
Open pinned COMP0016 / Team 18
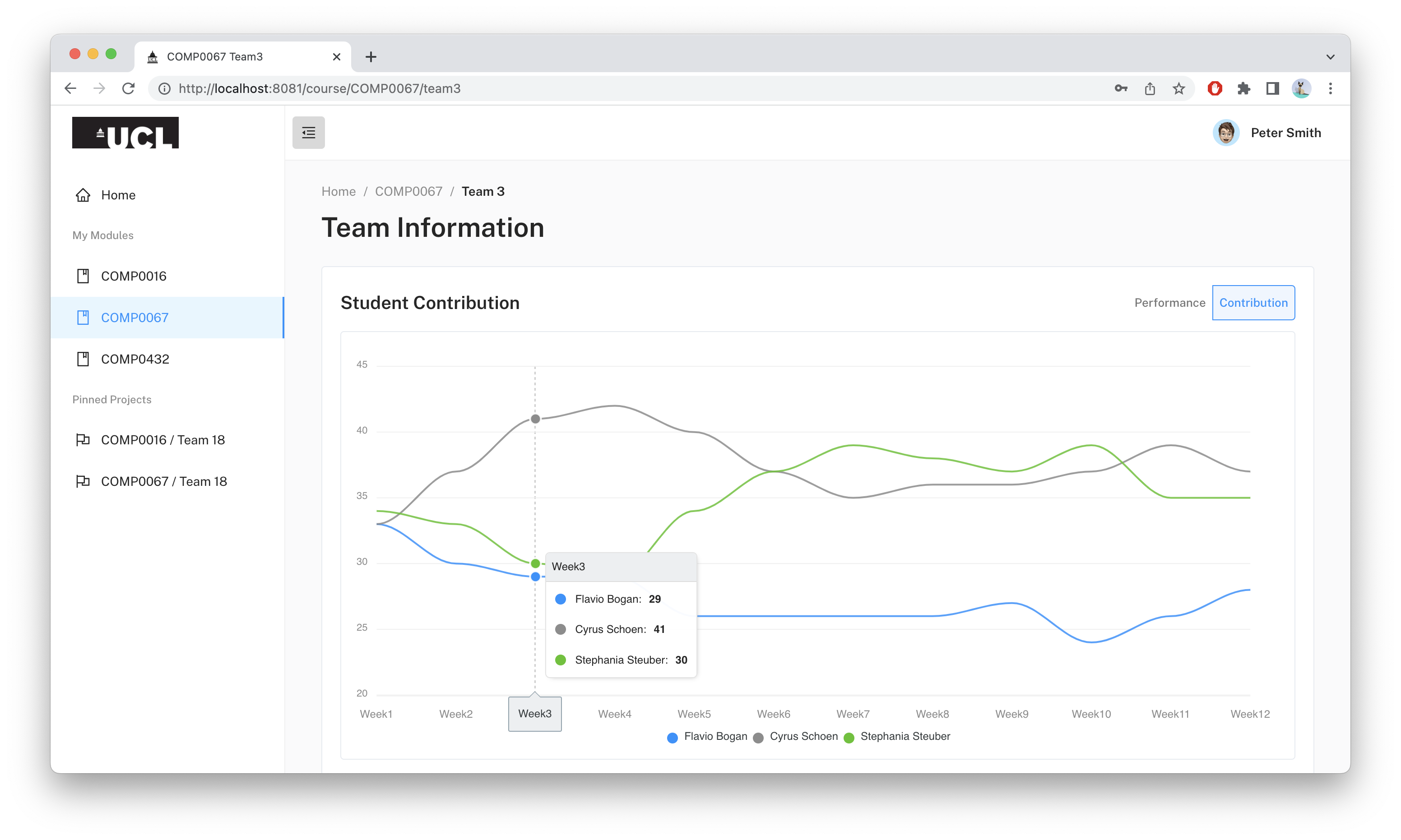tap(167, 440)
